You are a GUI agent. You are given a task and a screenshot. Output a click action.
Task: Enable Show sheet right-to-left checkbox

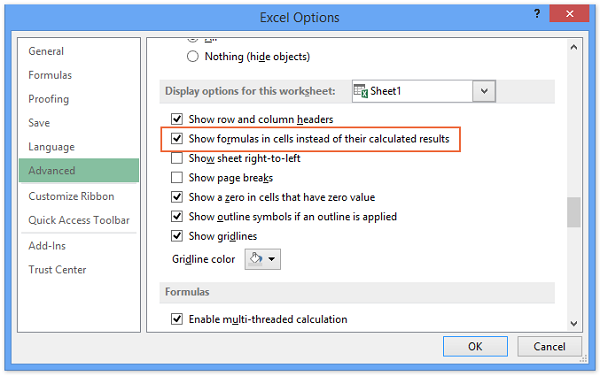[177, 158]
